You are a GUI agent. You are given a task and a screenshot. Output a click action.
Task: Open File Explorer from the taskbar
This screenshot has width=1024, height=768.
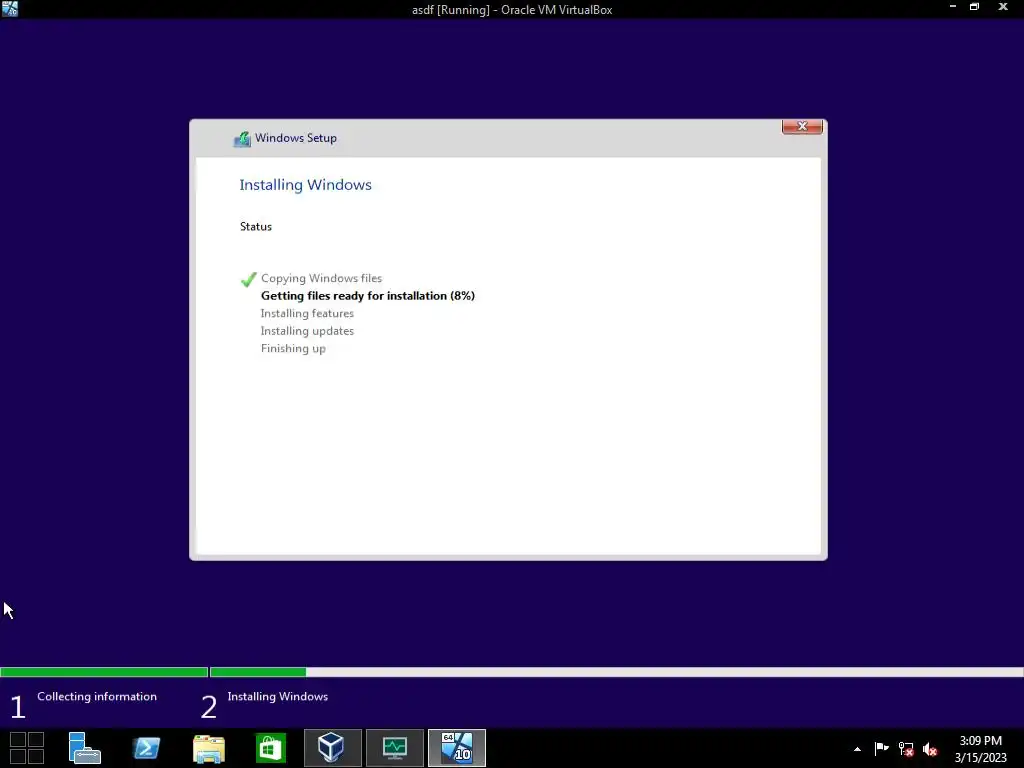[x=209, y=748]
